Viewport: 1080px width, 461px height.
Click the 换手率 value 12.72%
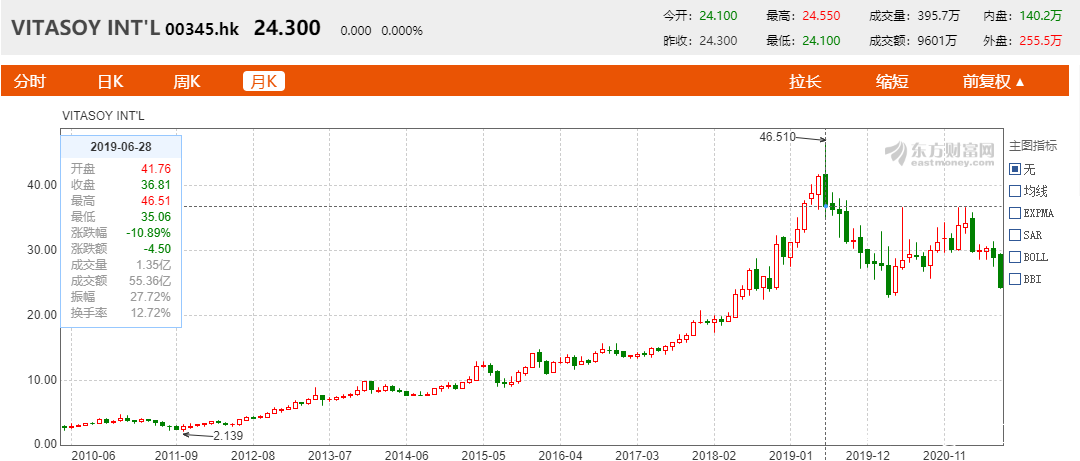click(152, 313)
